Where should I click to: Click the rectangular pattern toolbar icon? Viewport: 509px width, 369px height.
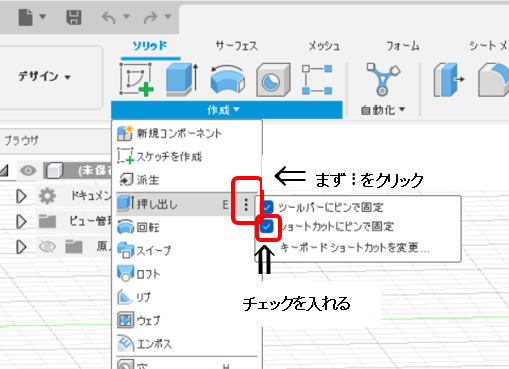[317, 80]
